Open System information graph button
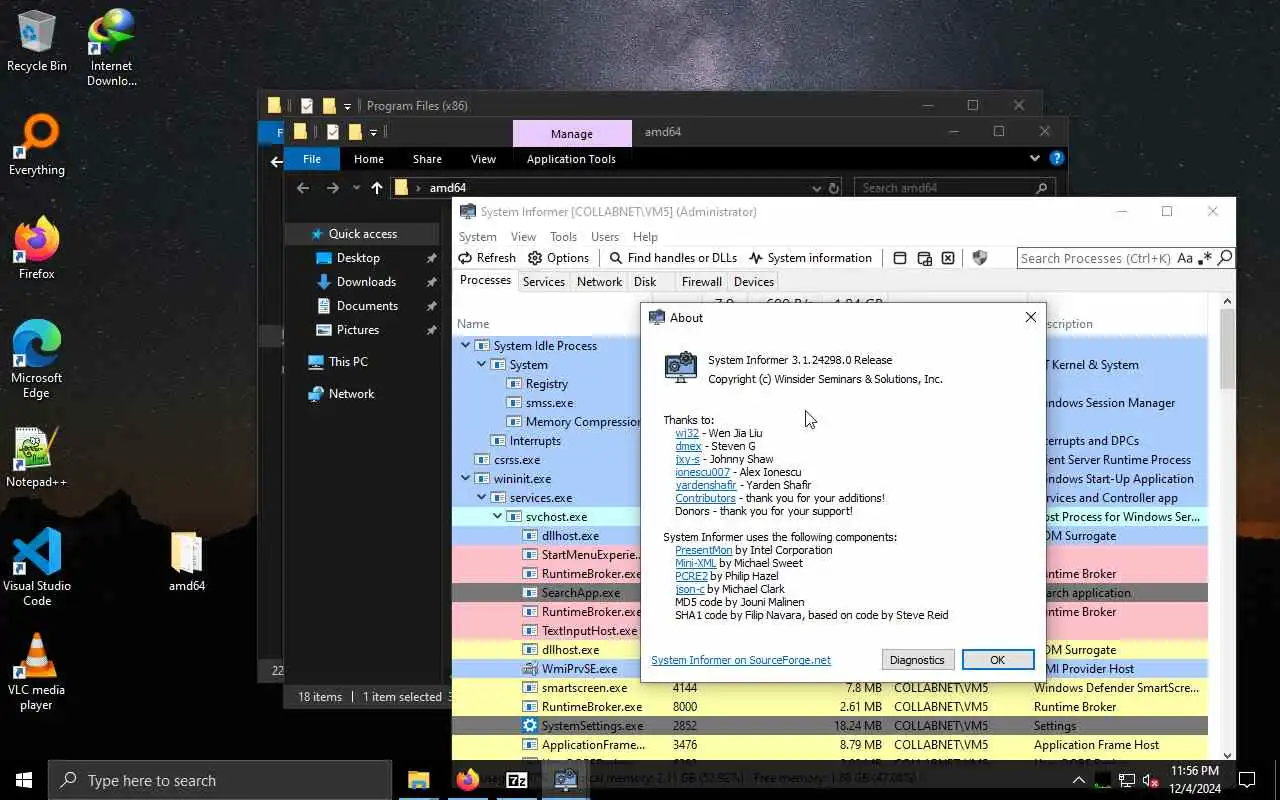This screenshot has height=800, width=1280. 810,258
